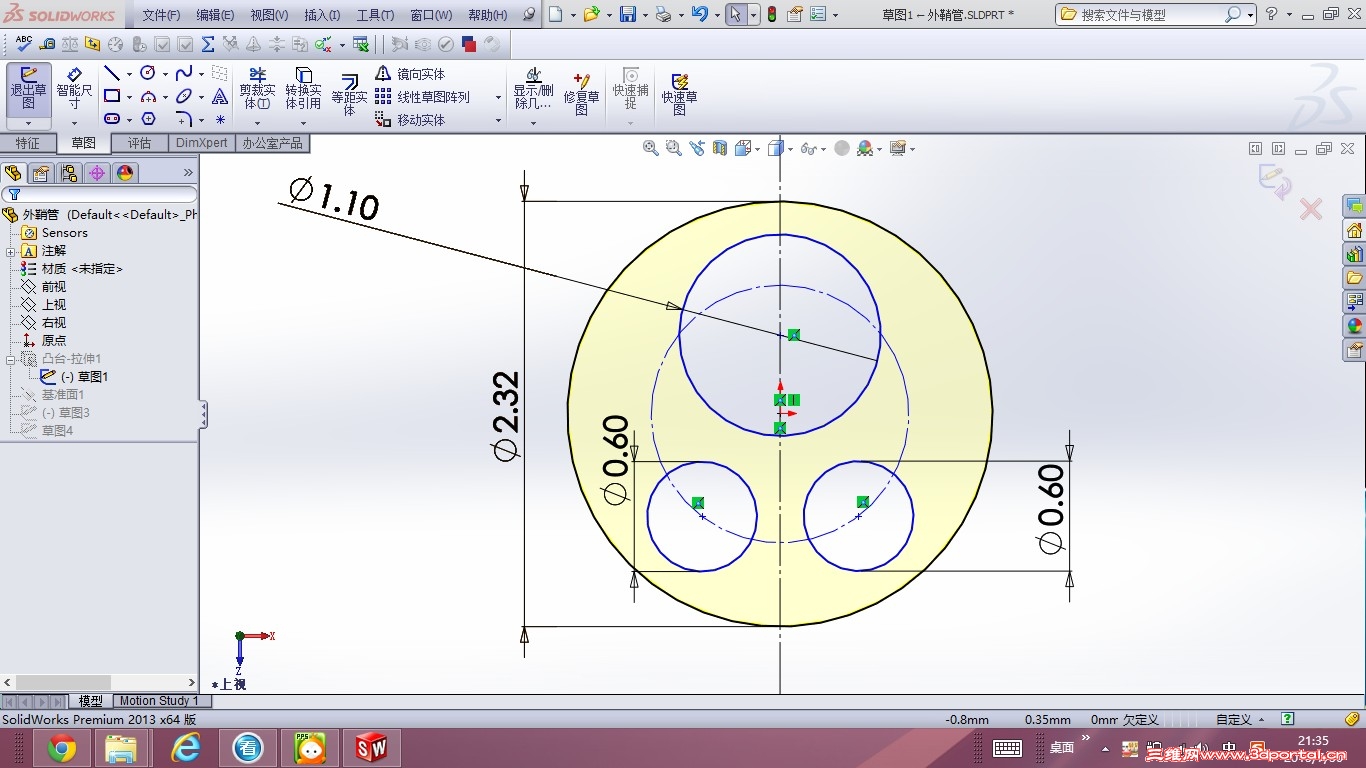Click Offset Entities (等距实体) tool
This screenshot has width=1366, height=768.
coord(349,95)
